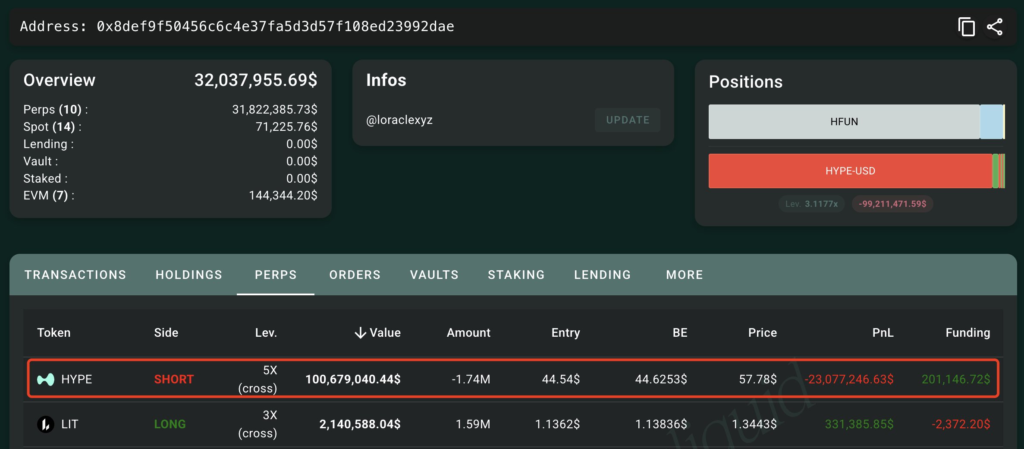Click the HYPE token name
The width and height of the screenshot is (1024, 449).
tap(76, 379)
